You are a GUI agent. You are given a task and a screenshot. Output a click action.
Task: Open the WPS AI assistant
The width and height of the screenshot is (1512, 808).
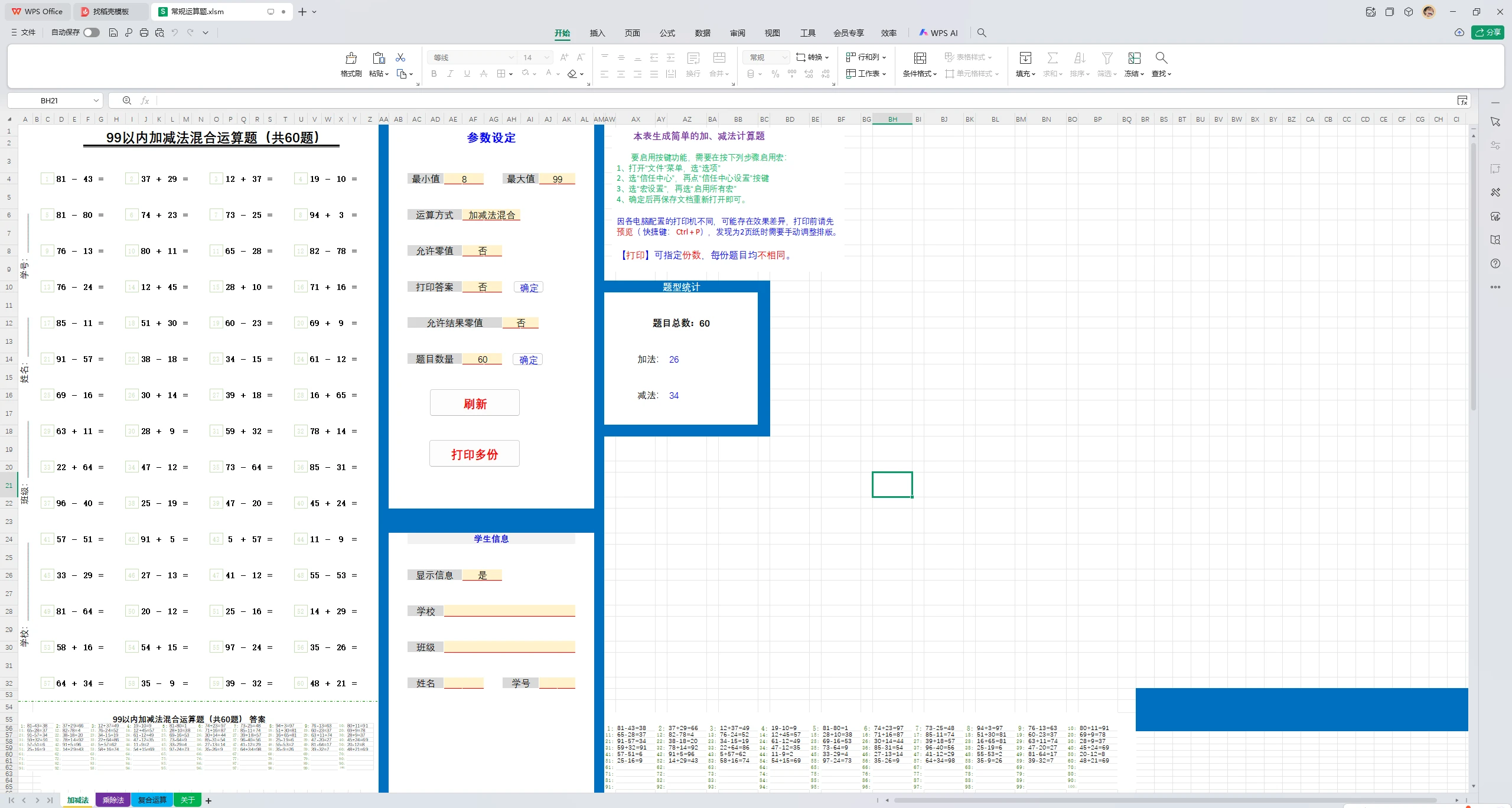click(x=939, y=33)
